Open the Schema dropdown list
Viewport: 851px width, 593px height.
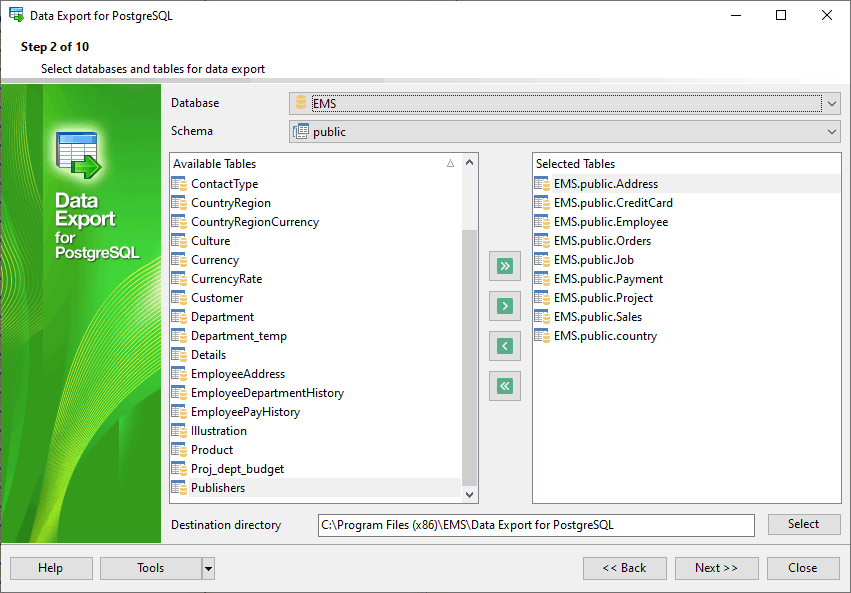click(x=832, y=132)
